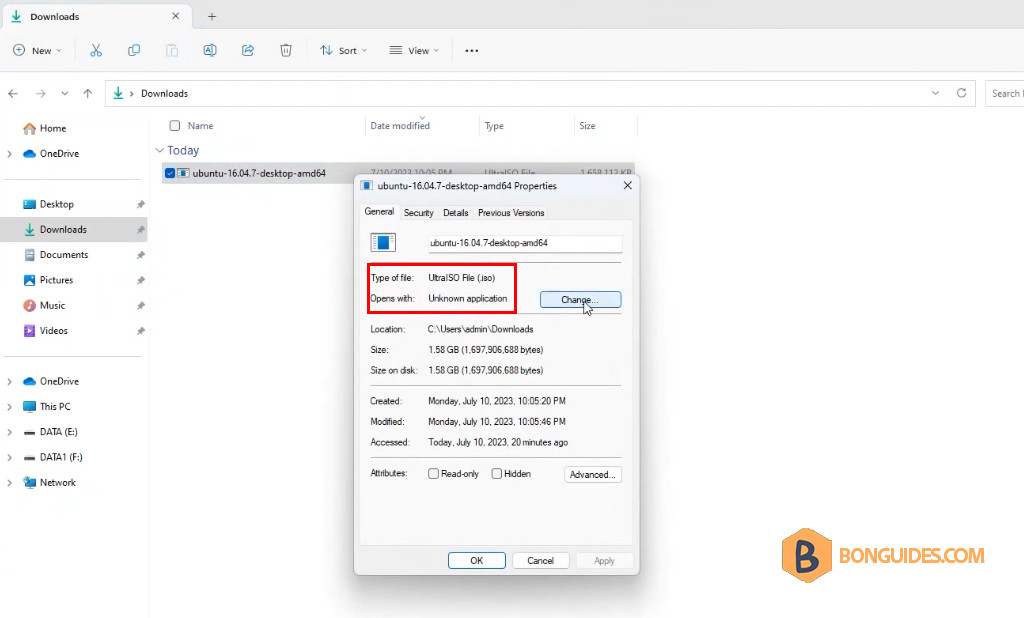Go up one folder level arrow
This screenshot has width=1024, height=618.
(88, 93)
